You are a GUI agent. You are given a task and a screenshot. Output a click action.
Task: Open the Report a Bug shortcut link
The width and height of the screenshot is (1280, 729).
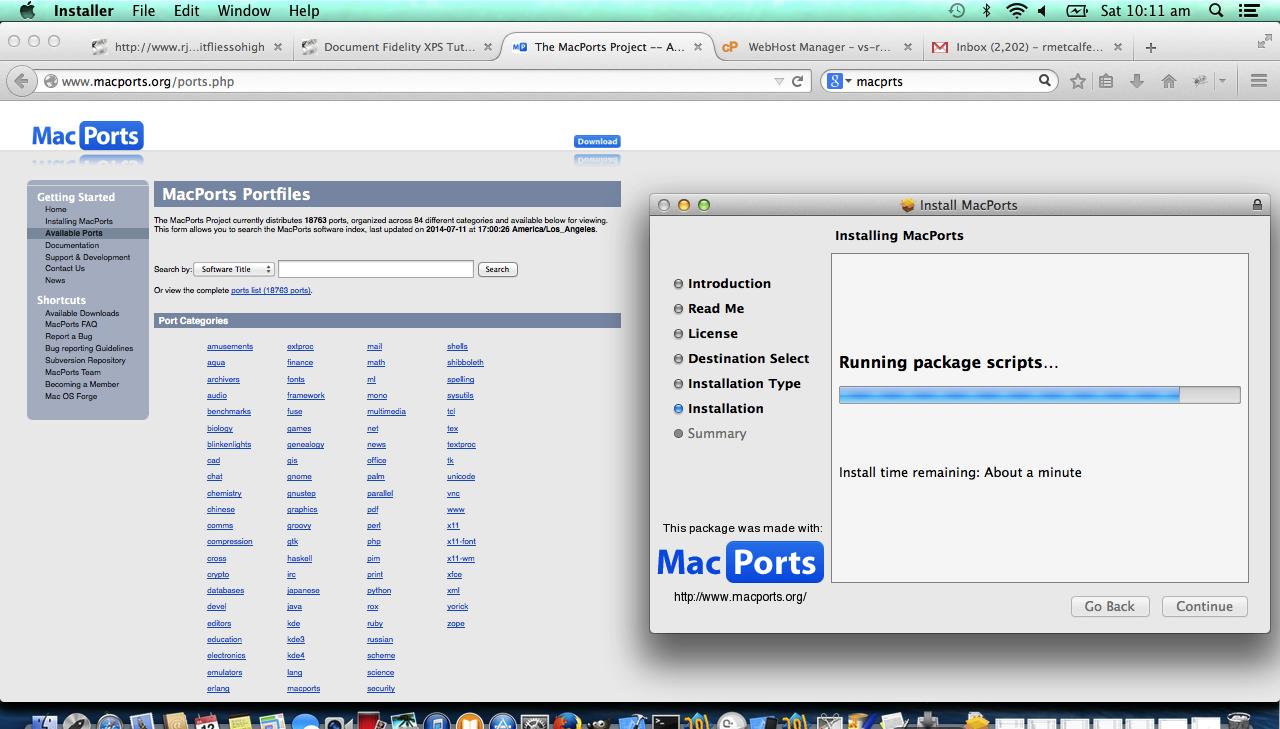pos(69,337)
